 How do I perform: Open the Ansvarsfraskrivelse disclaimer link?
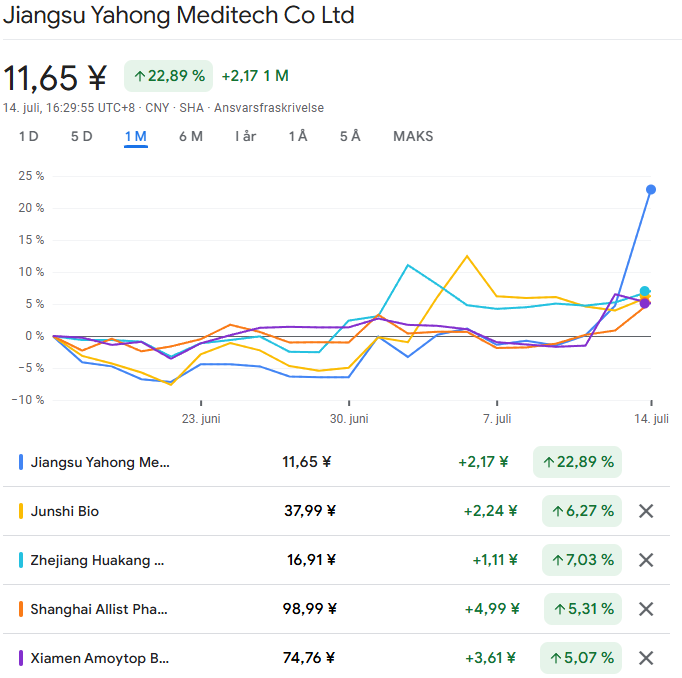point(269,108)
